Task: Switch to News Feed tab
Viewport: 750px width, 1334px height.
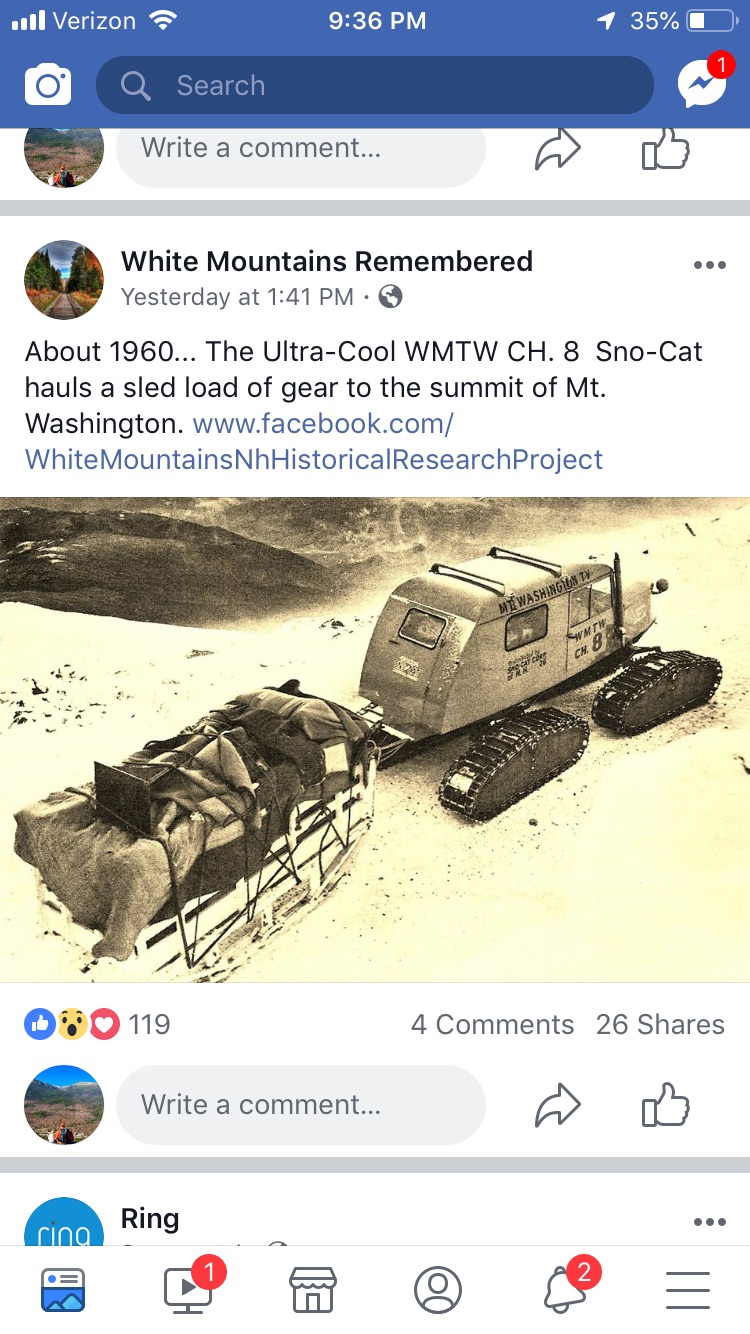Action: coord(63,1290)
